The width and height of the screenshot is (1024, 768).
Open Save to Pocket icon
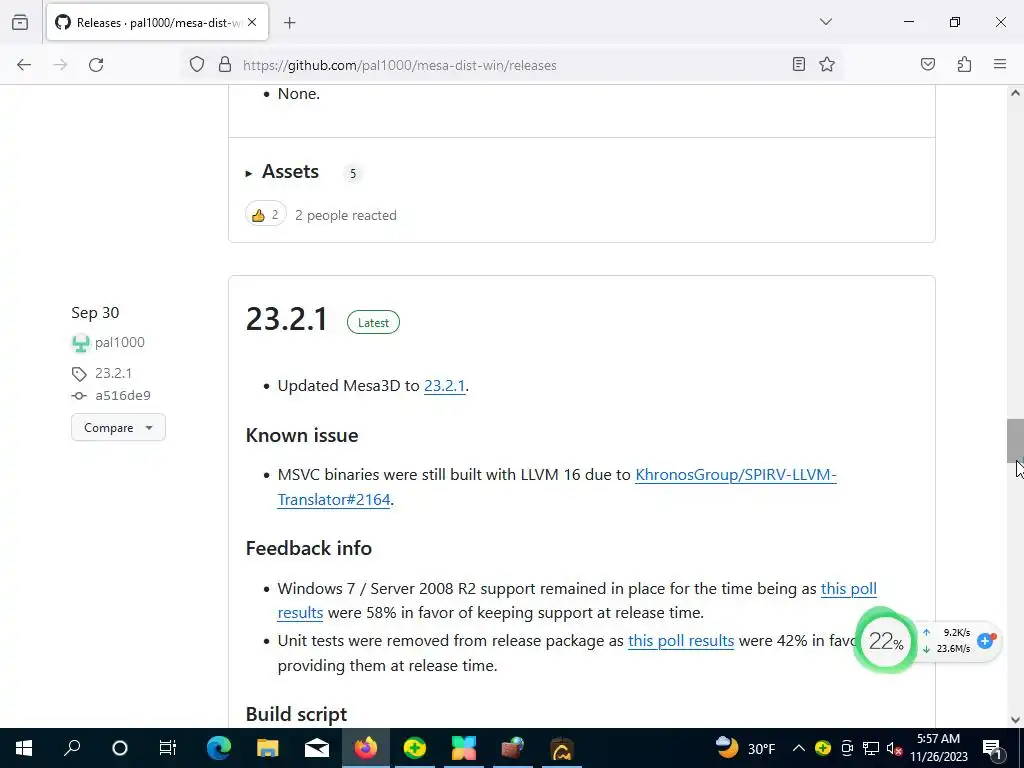coord(927,64)
